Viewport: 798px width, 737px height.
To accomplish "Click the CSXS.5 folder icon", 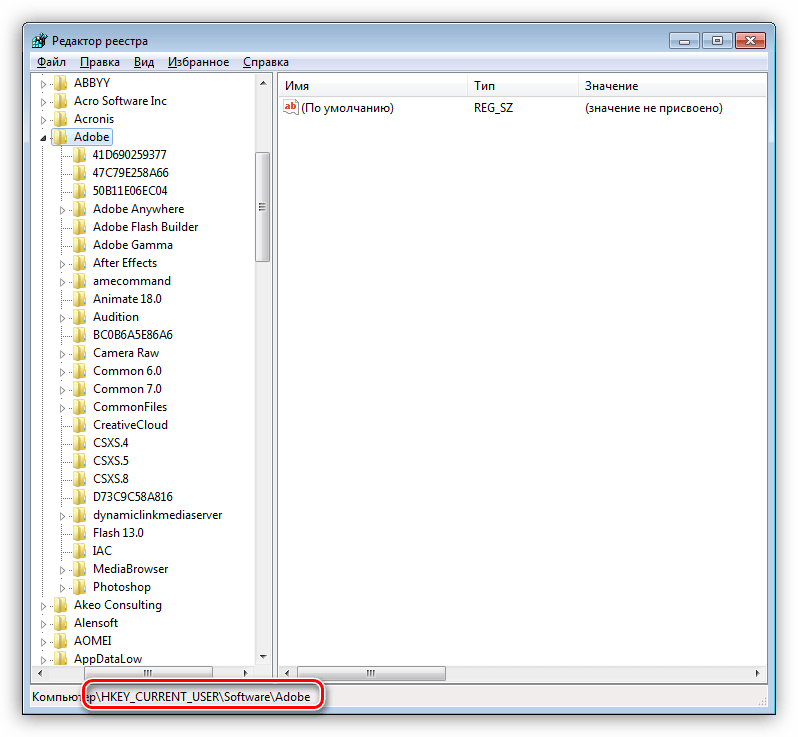I will coord(79,461).
